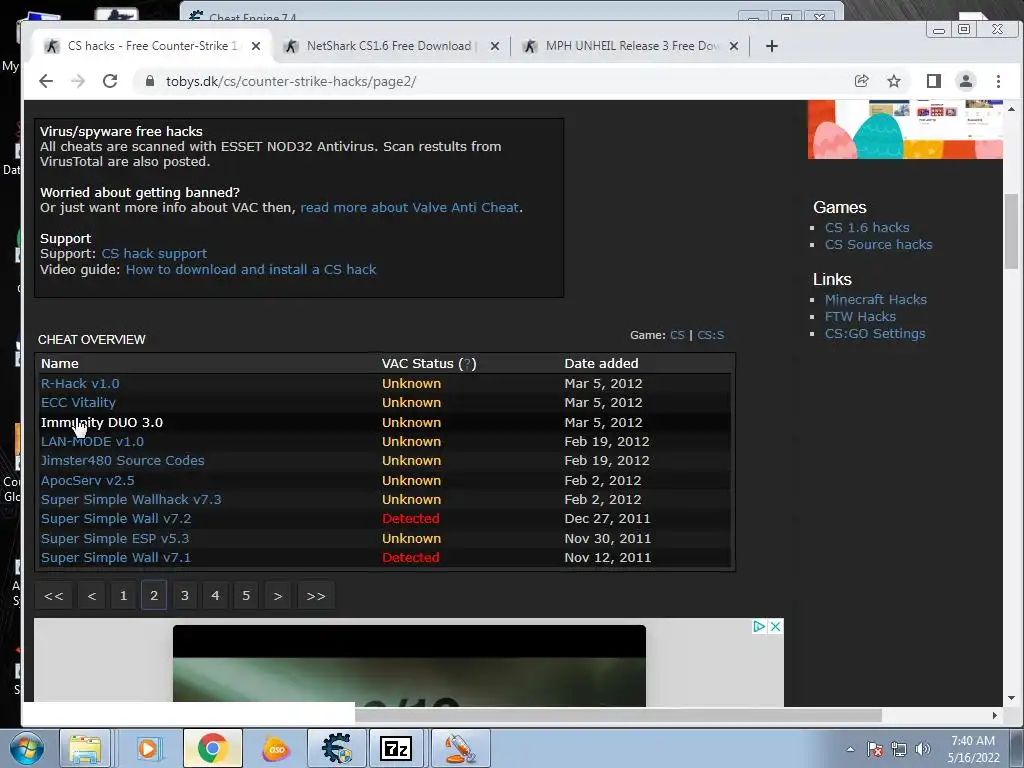The height and width of the screenshot is (768, 1024).
Task: Open the Chrome three-dot menu
Action: (999, 81)
